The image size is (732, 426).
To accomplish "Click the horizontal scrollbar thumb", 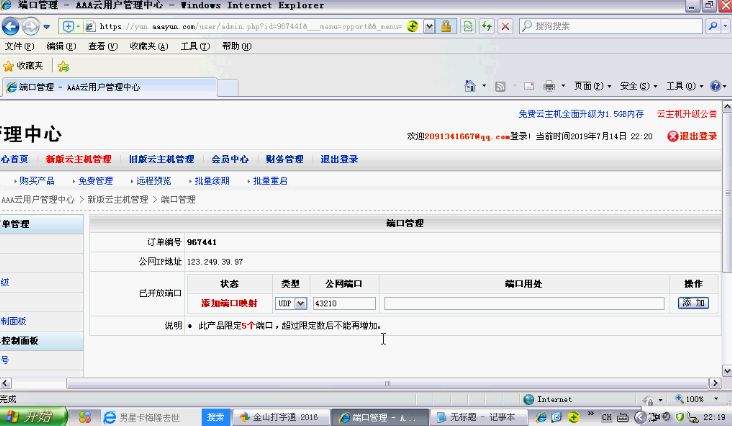I will click(387, 383).
